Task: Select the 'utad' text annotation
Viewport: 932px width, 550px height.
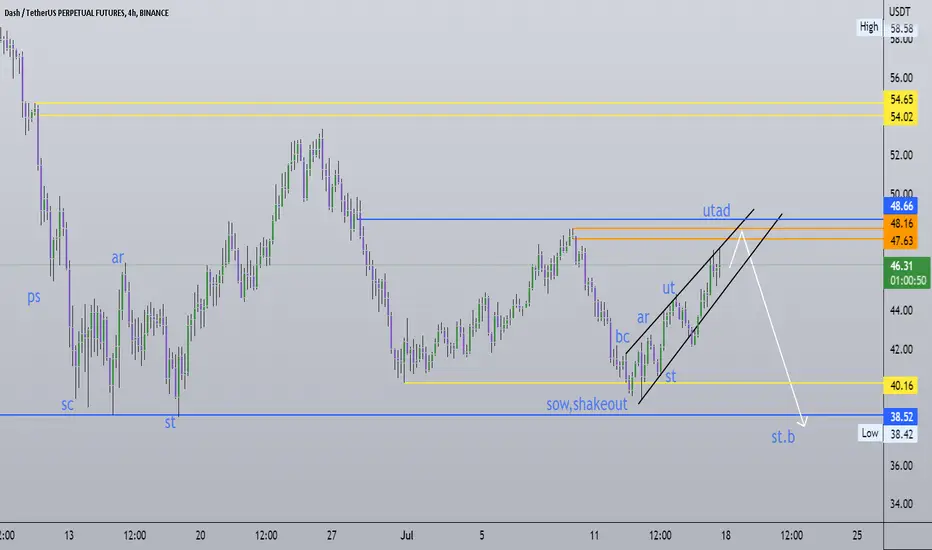Action: 716,210
